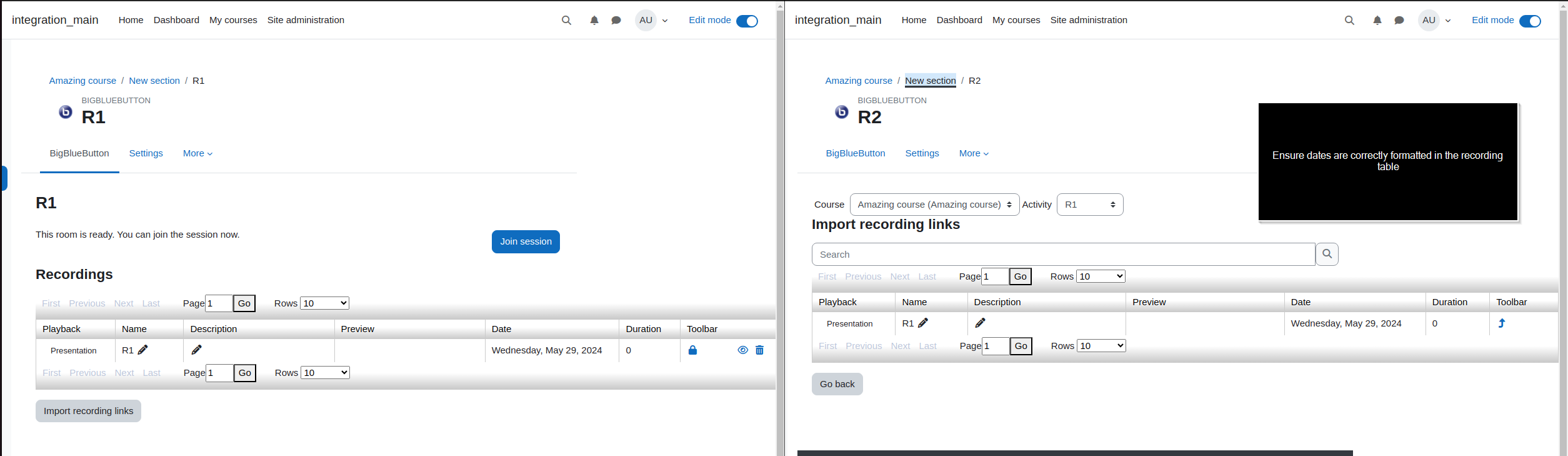This screenshot has height=456, width=1568.
Task: Open bottom Rows dropdown in import table
Action: [1101, 346]
